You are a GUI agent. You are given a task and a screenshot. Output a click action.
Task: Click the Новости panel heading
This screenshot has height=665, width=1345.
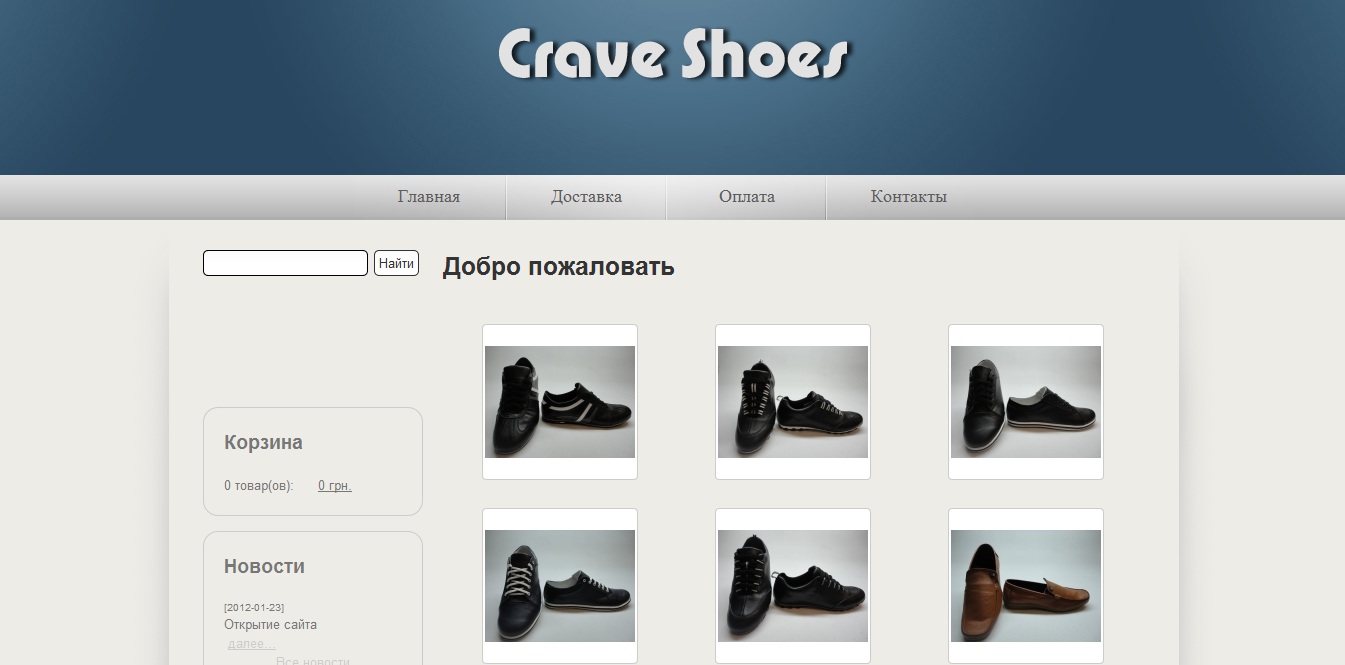(x=263, y=566)
